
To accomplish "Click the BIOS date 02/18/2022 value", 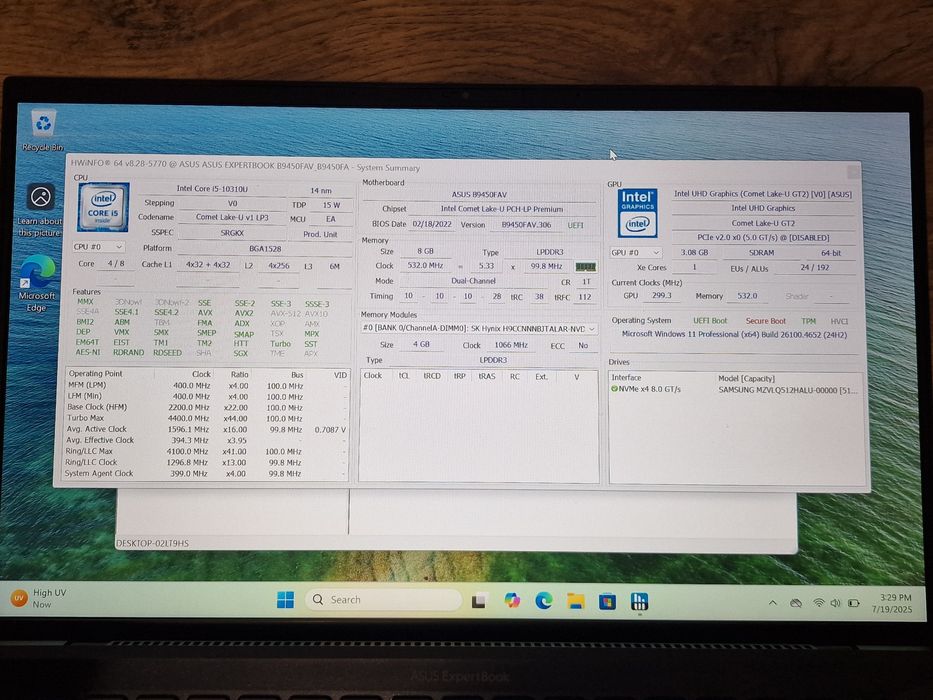I will click(x=433, y=224).
